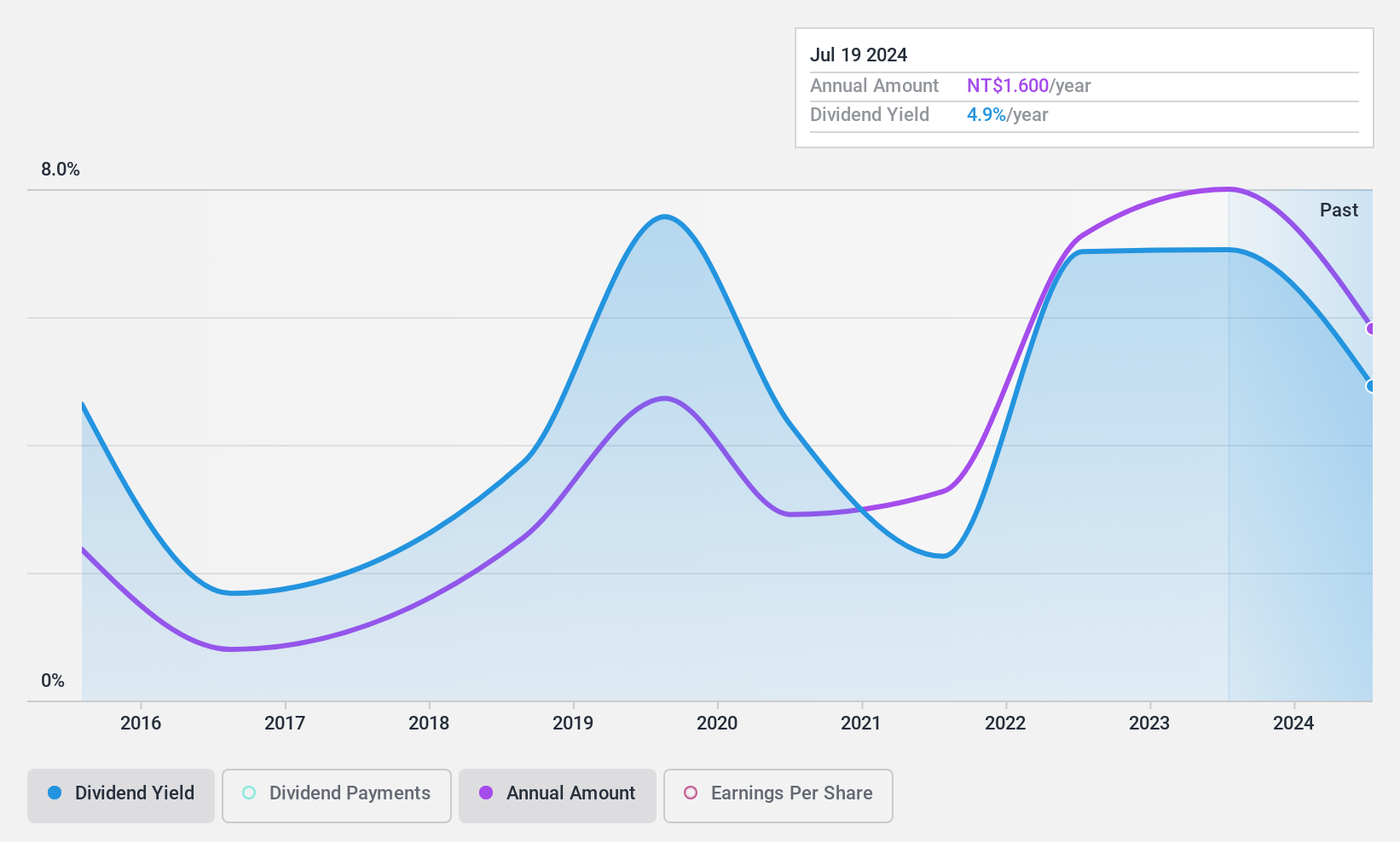Click the Past region label

click(x=1339, y=210)
